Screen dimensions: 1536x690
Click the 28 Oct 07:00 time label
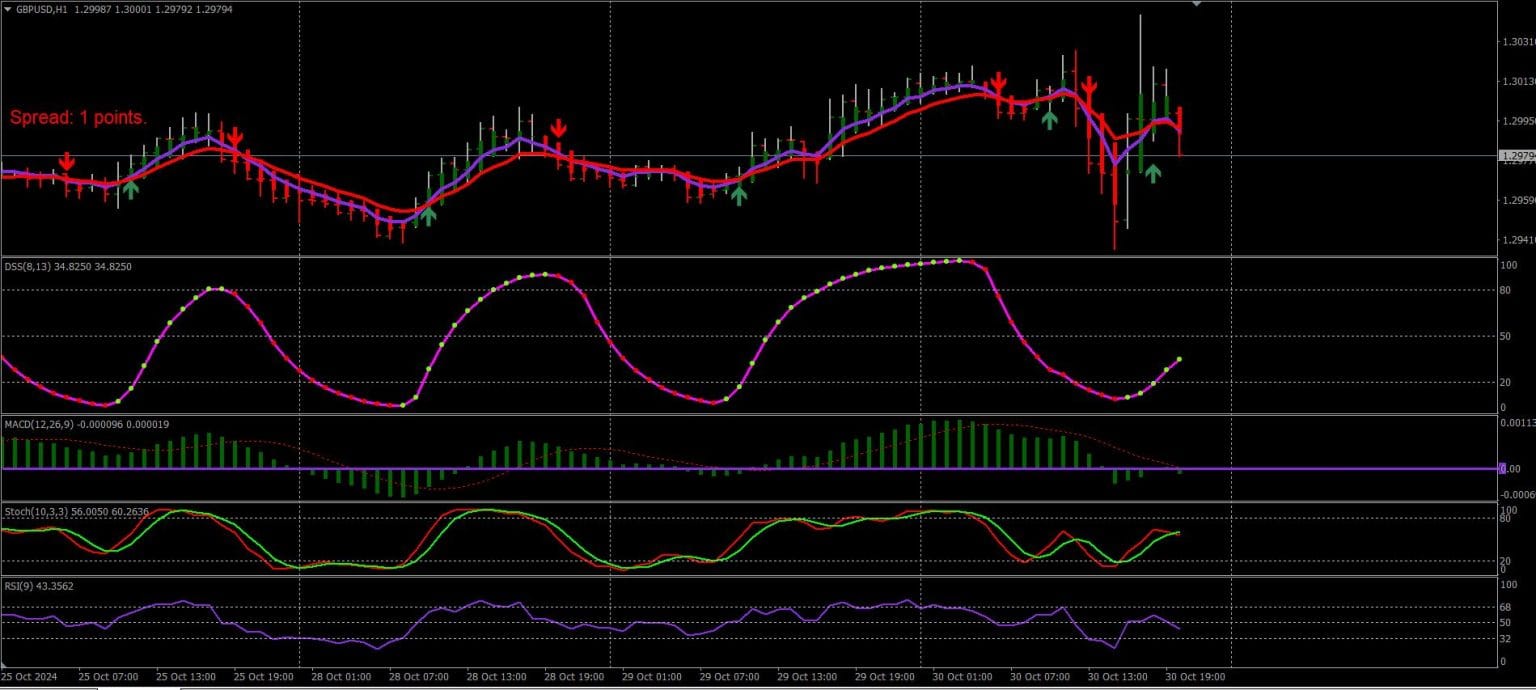pyautogui.click(x=418, y=677)
